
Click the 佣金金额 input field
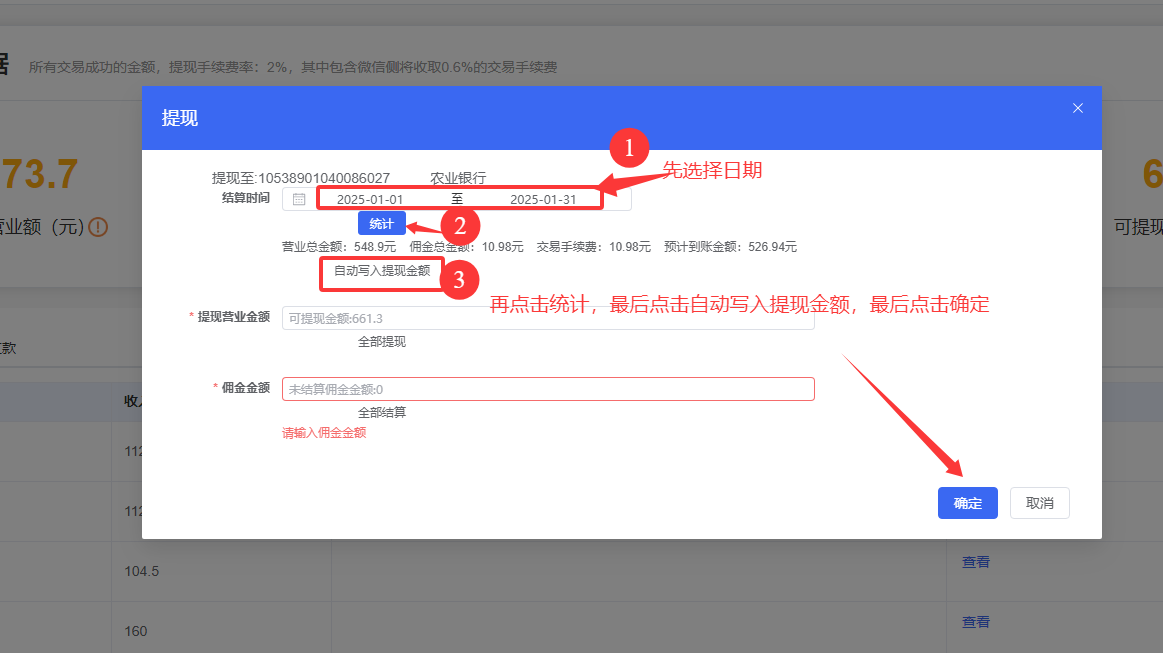pyautogui.click(x=548, y=389)
